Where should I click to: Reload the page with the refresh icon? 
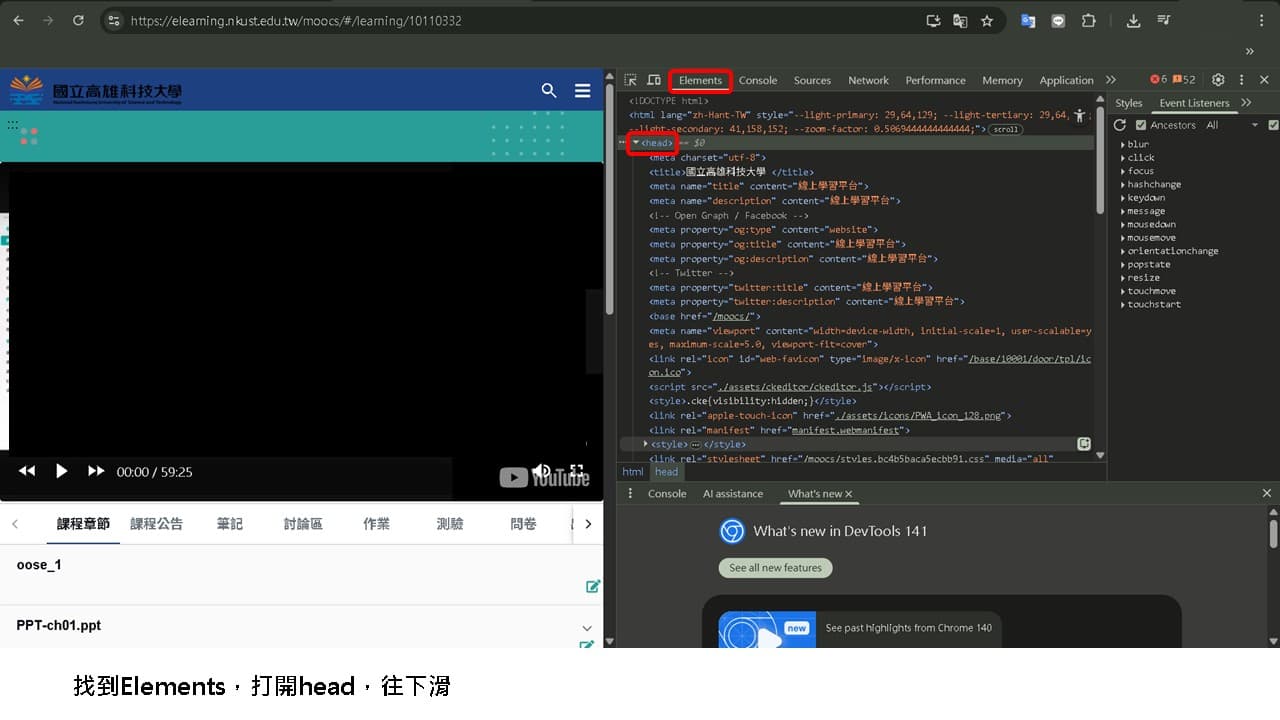point(78,20)
